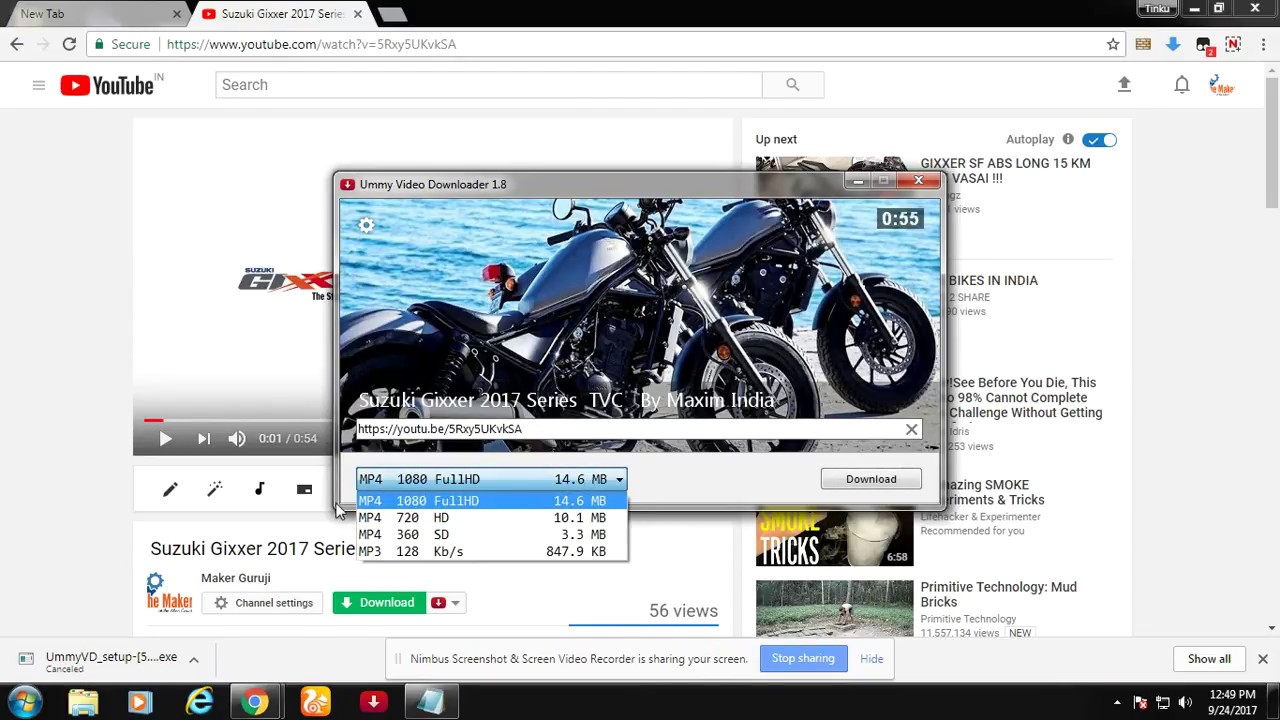The height and width of the screenshot is (720, 1280).
Task: Open Windows Start button
Action: (25, 702)
